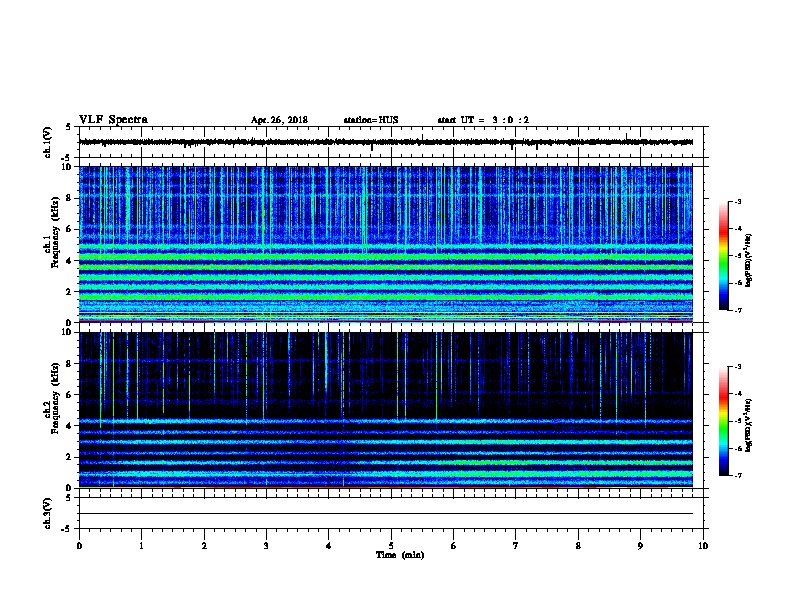The height and width of the screenshot is (612, 792).
Task: Click the log(PSD) unit label beside ch.1 color bar
Action: [748, 260]
